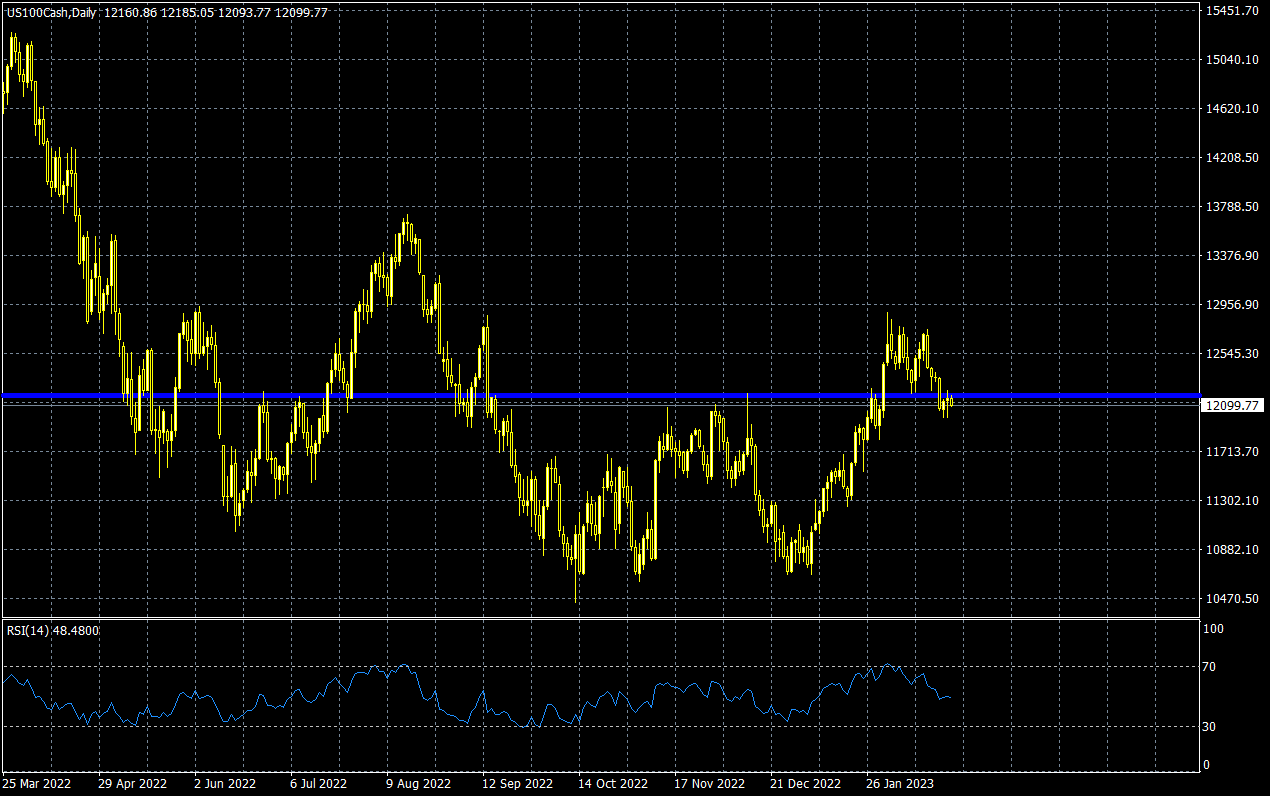Click the 15451.70 price axis label
This screenshot has height=796, width=1270.
click(1231, 11)
